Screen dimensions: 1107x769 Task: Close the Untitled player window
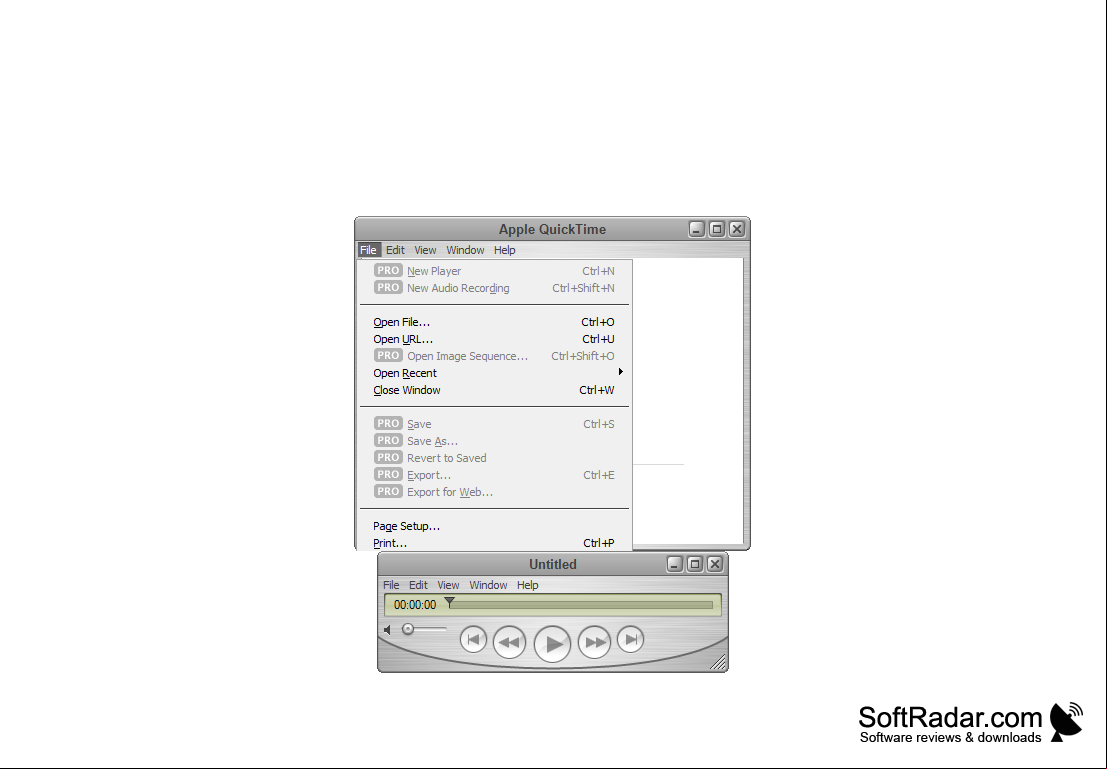click(x=714, y=564)
